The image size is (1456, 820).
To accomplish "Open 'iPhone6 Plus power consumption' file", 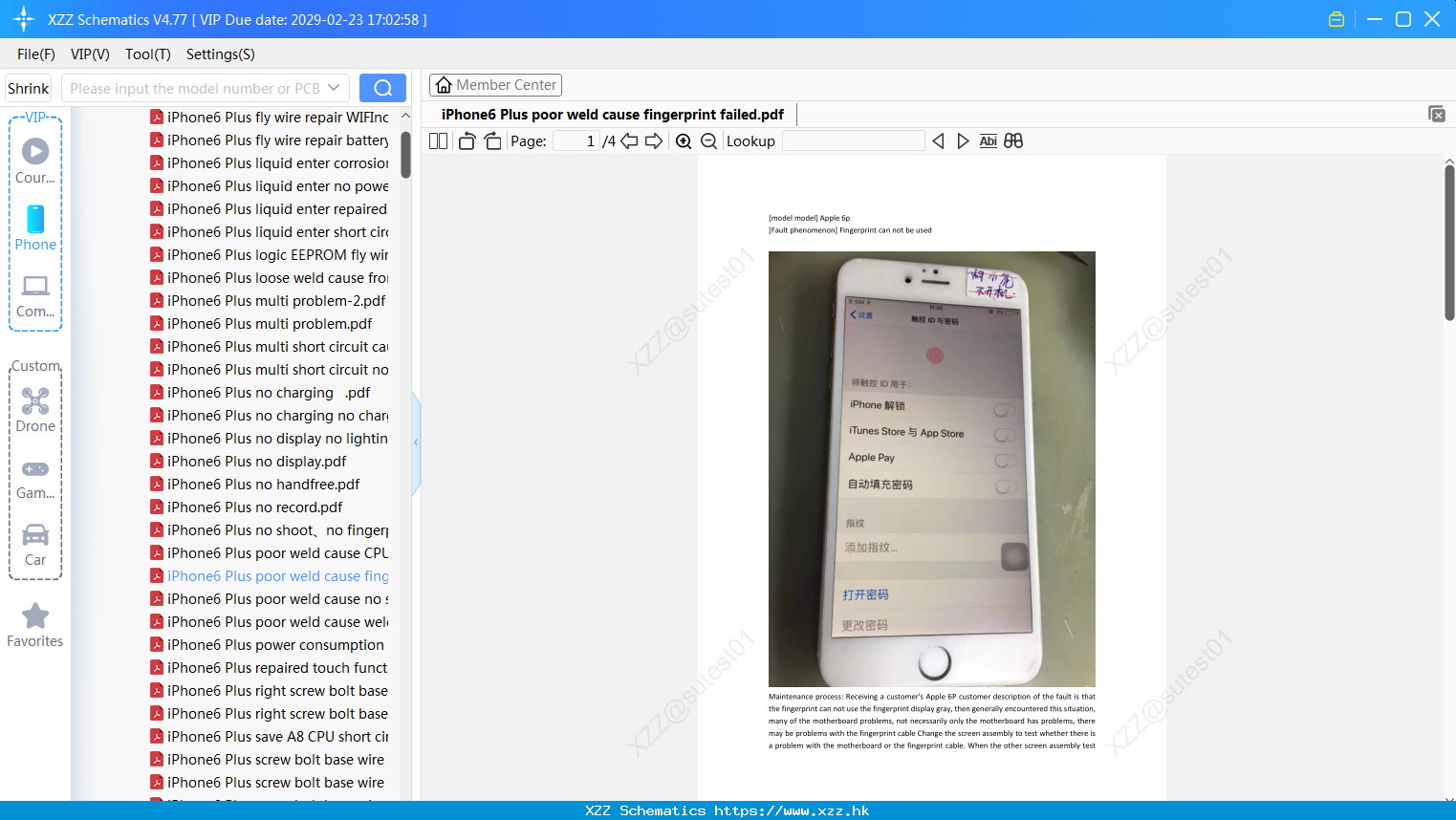I will pos(268,645).
